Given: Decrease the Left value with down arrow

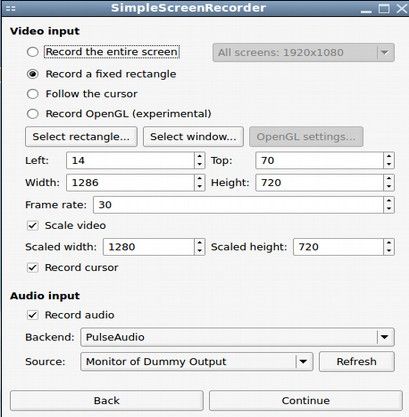Looking at the screenshot, I should (x=199, y=165).
